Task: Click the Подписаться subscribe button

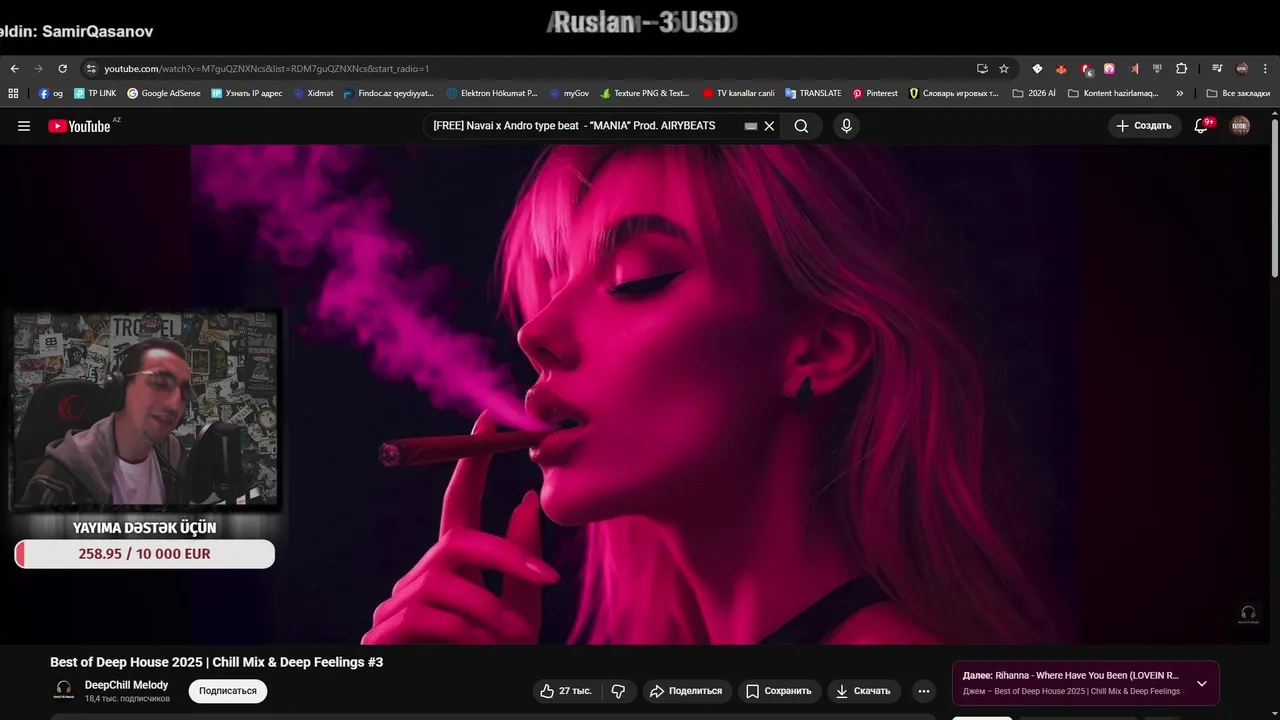Action: pyautogui.click(x=228, y=691)
